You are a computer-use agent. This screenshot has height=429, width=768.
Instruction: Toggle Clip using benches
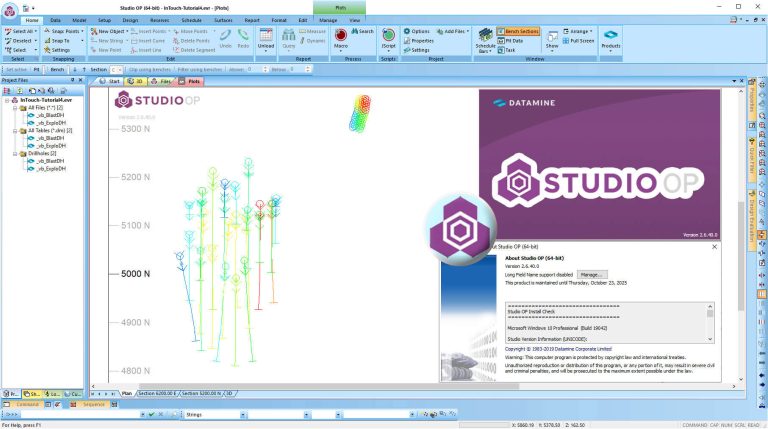149,70
